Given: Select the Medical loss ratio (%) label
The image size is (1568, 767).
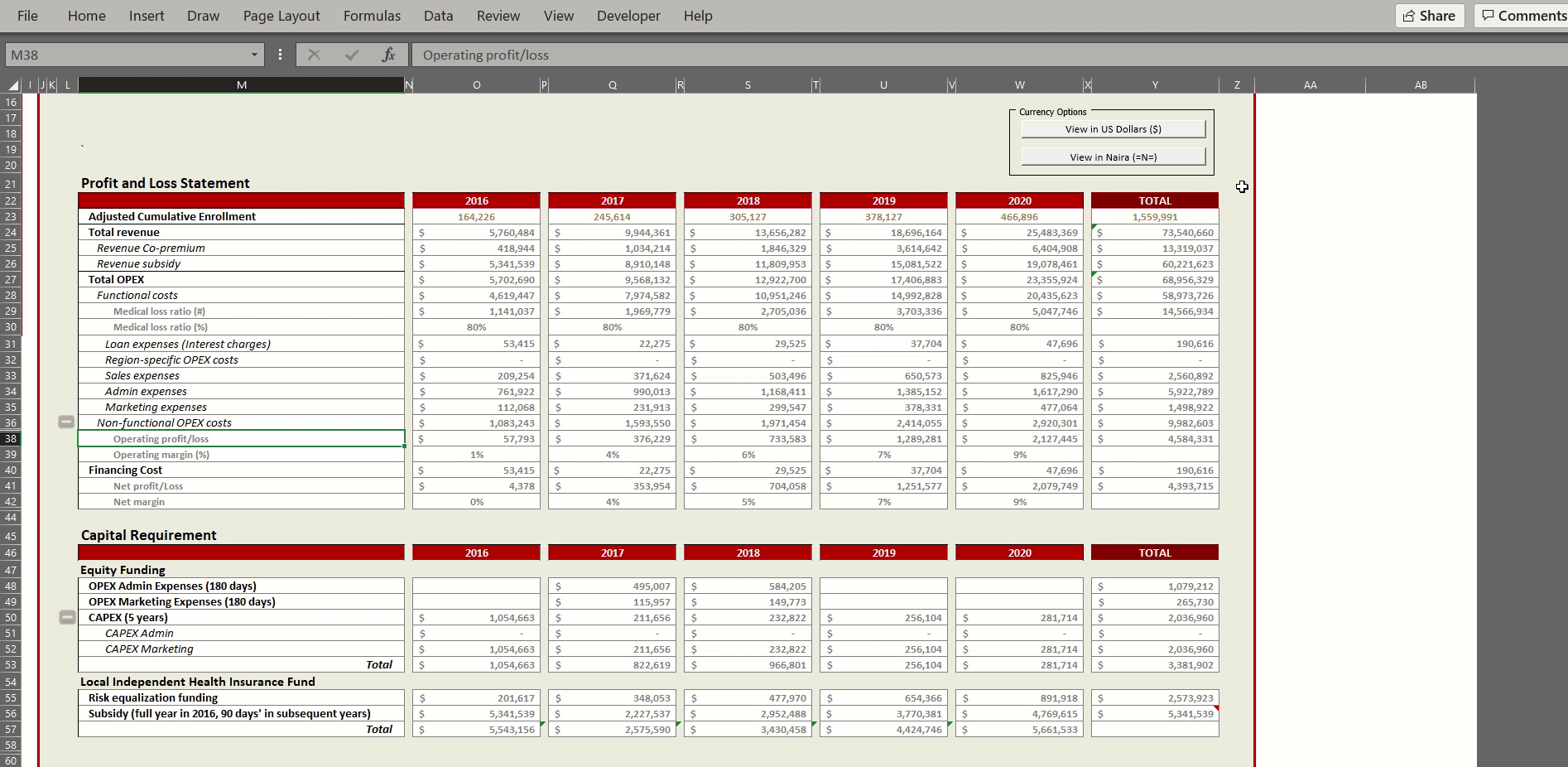Looking at the screenshot, I should pos(241,327).
